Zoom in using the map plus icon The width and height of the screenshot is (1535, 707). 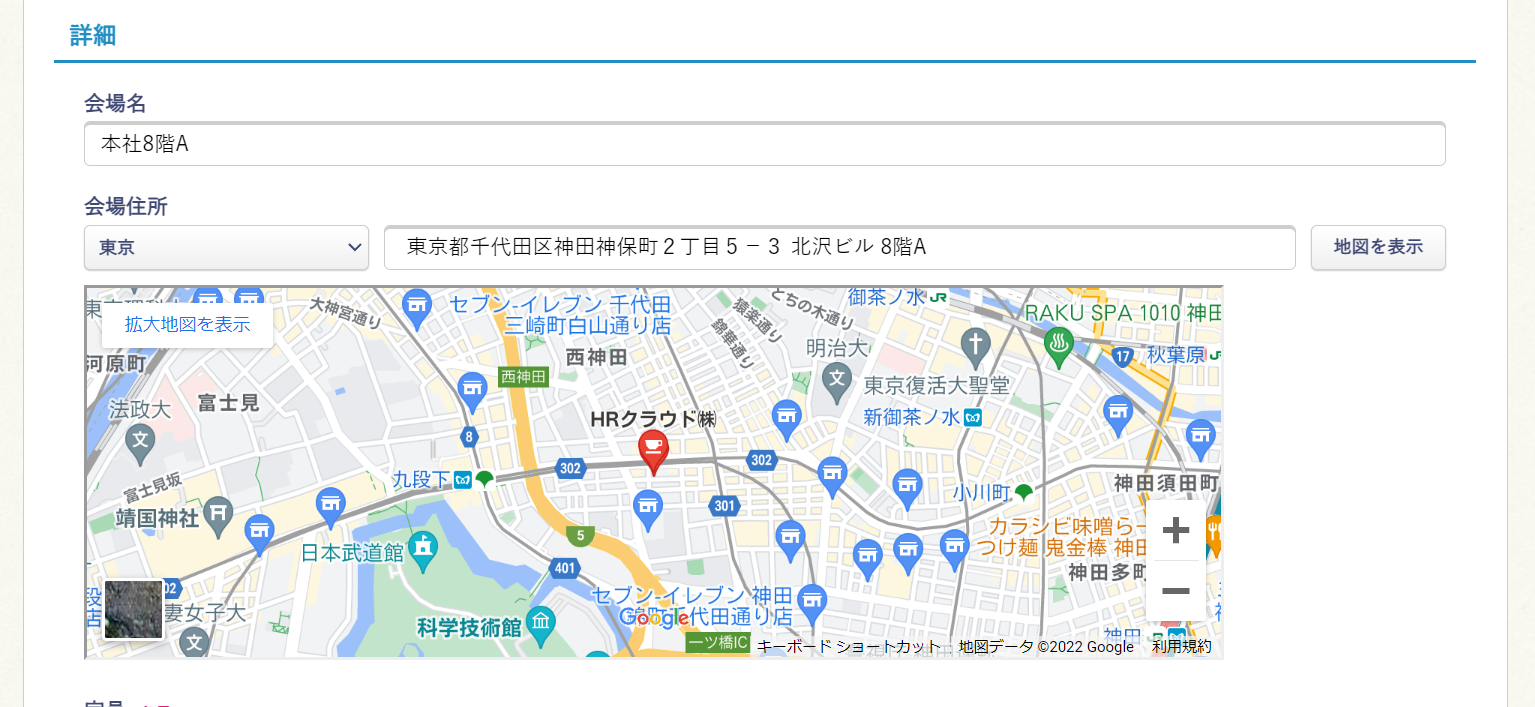(x=1174, y=530)
